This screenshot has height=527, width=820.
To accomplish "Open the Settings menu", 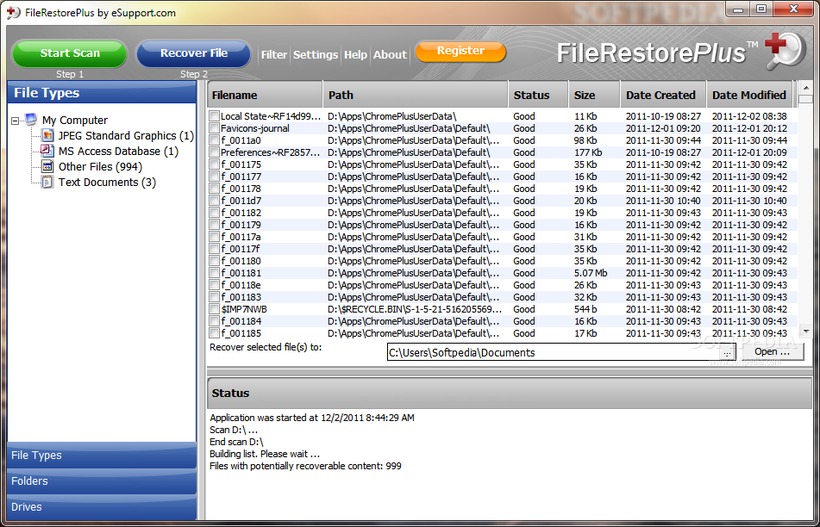I will coord(315,54).
